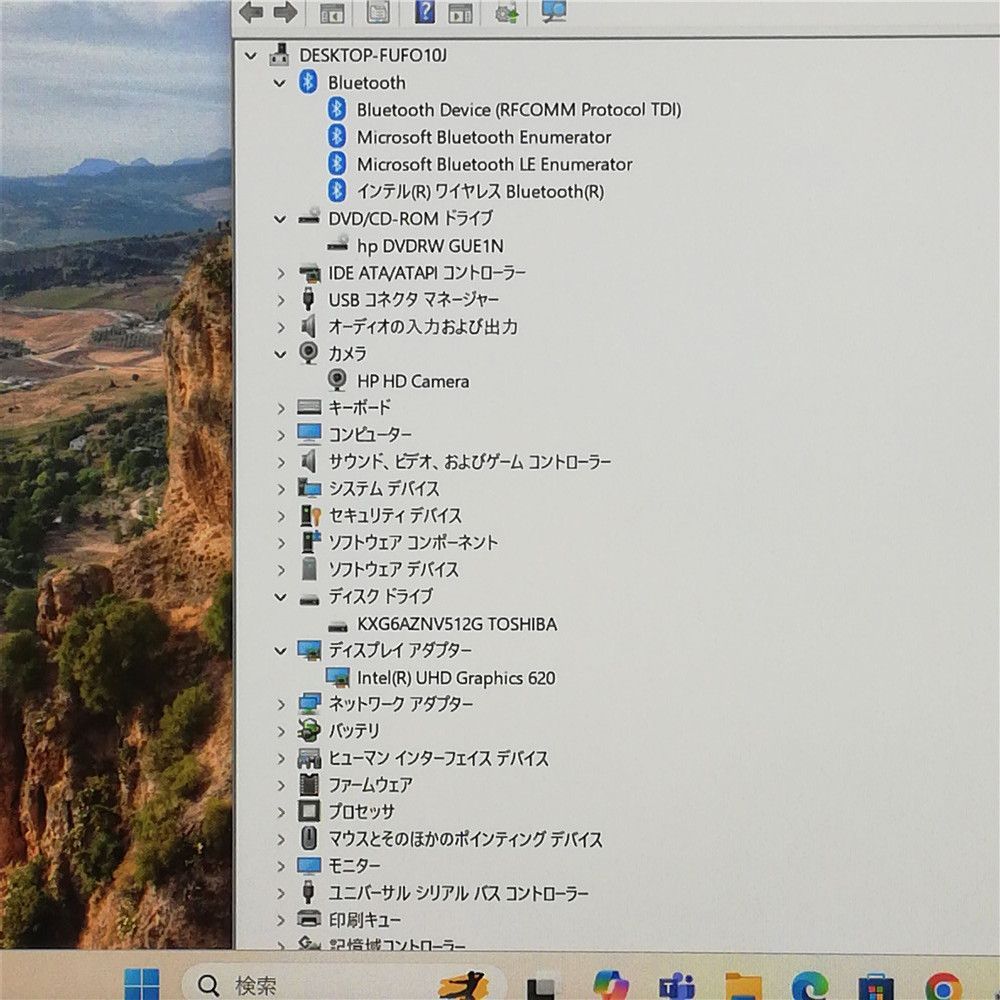Expand the ネットワーク アダプター category
The image size is (1000, 1000).
281,705
